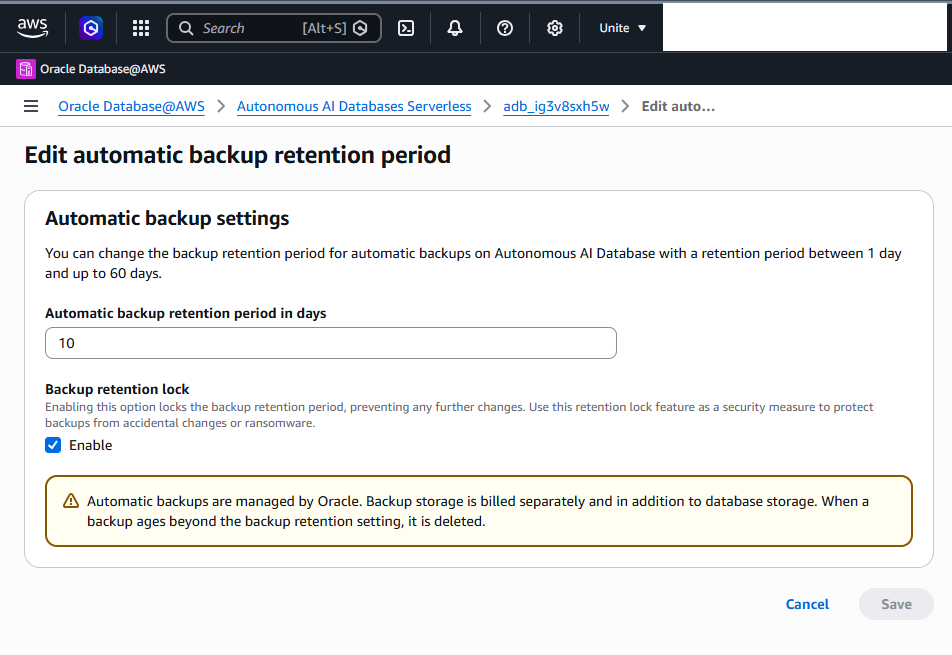The width and height of the screenshot is (952, 655).
Task: Click the 'Edit auto...' breadcrumb text
Action: pyautogui.click(x=678, y=106)
